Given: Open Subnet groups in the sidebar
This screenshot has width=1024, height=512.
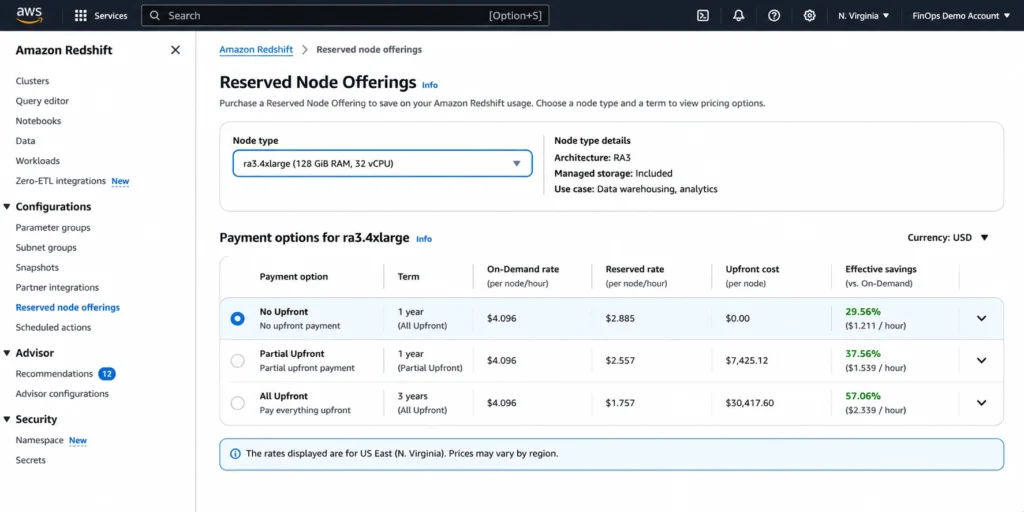Looking at the screenshot, I should [x=46, y=248].
